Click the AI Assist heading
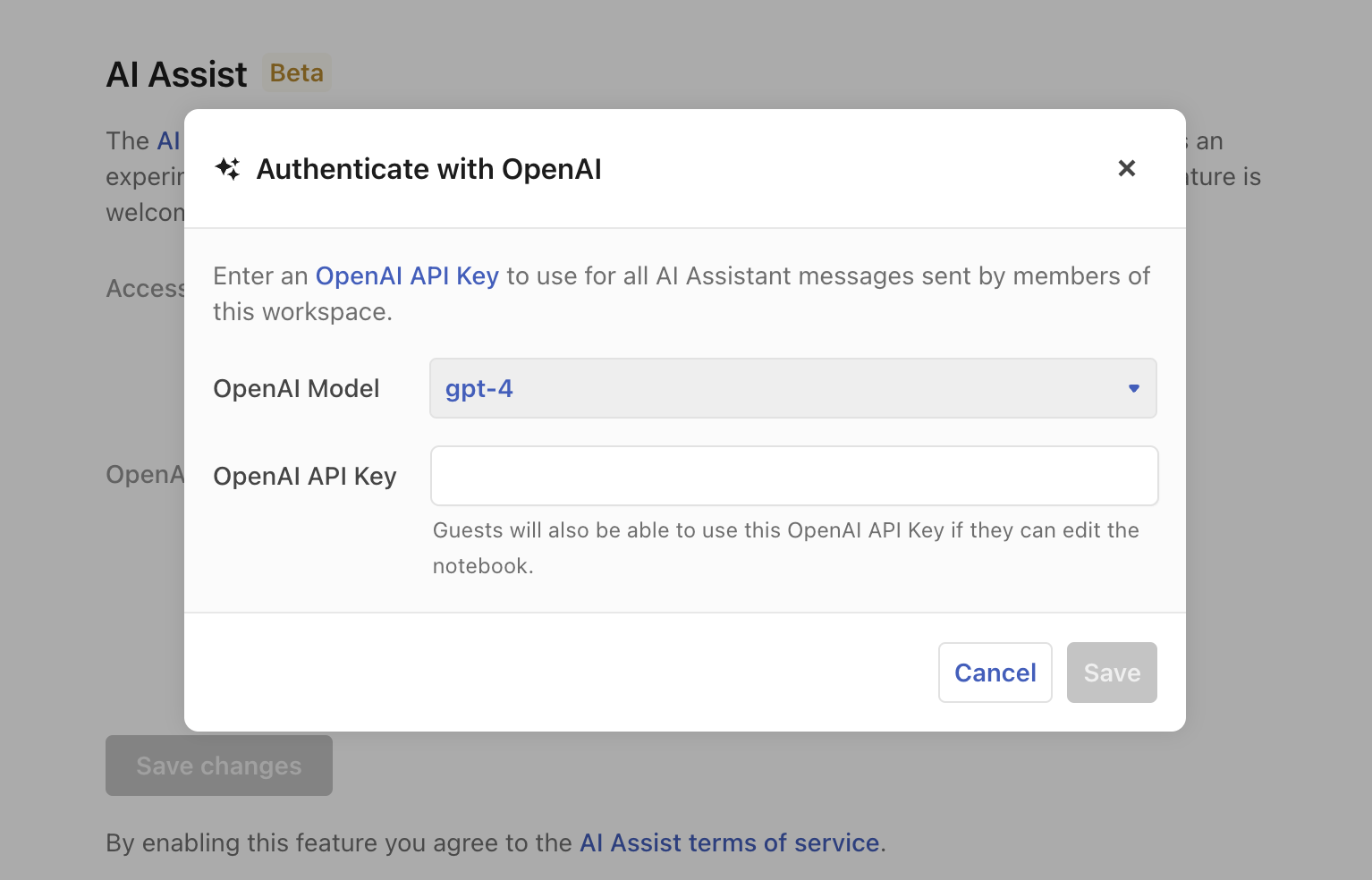Screen dimensions: 1372x880 click(176, 73)
